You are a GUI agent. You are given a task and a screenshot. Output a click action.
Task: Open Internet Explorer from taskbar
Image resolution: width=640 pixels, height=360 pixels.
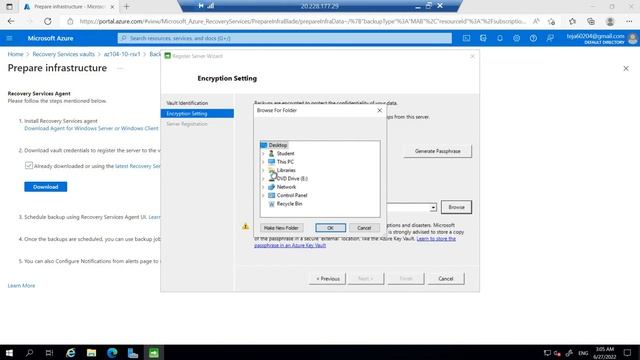(x=71, y=353)
